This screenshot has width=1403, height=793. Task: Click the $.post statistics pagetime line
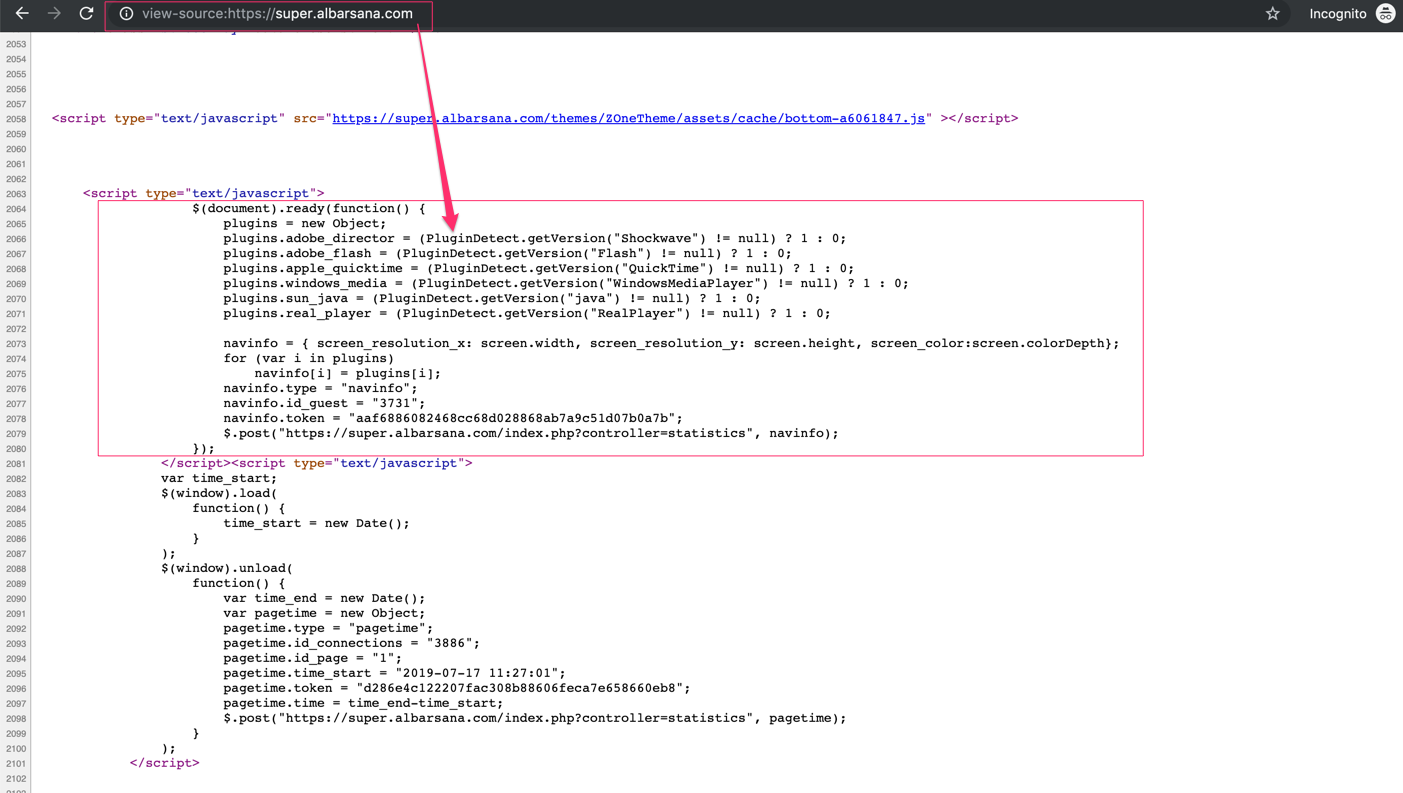(x=534, y=718)
